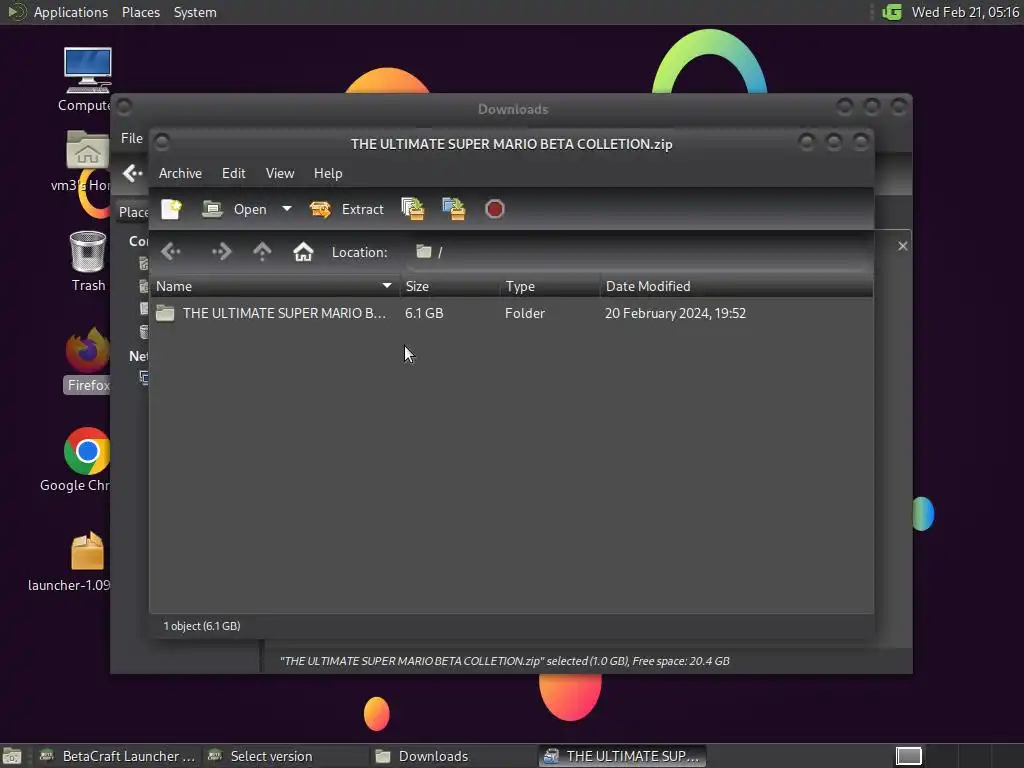The width and height of the screenshot is (1024, 768).
Task: Open the Places menu in top panel
Action: (x=140, y=12)
